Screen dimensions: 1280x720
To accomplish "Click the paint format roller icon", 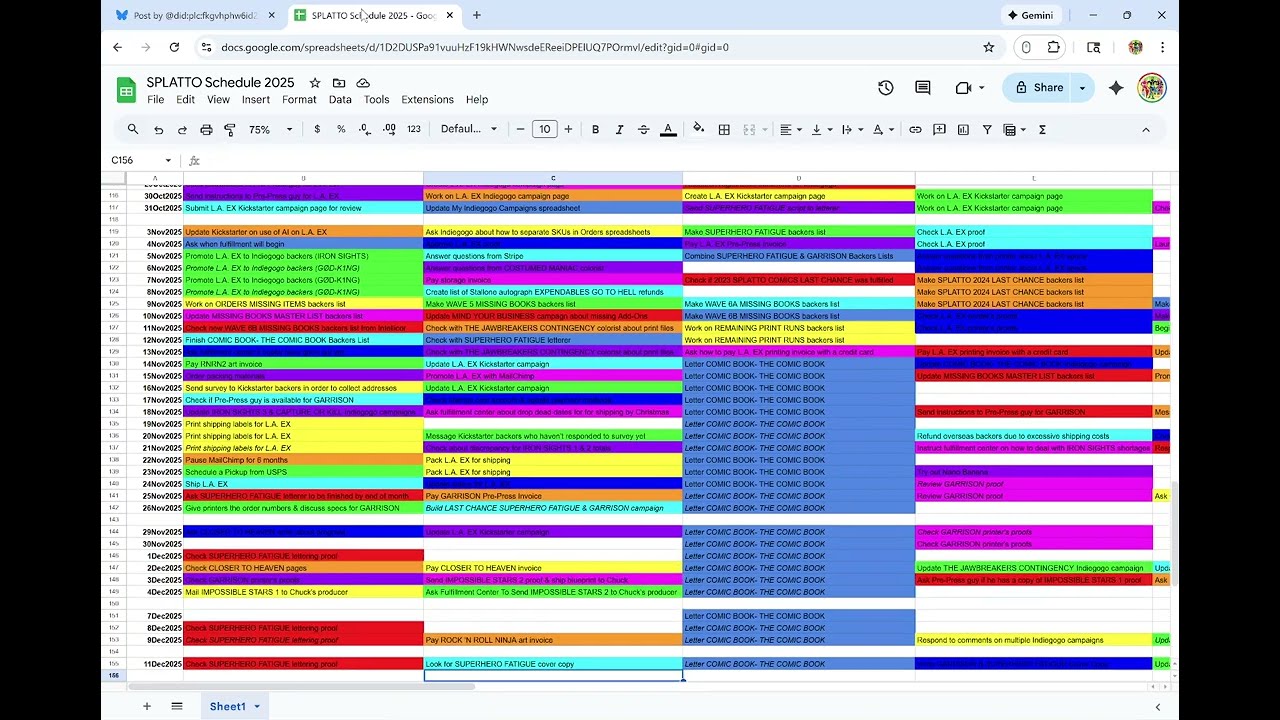I will click(x=230, y=129).
